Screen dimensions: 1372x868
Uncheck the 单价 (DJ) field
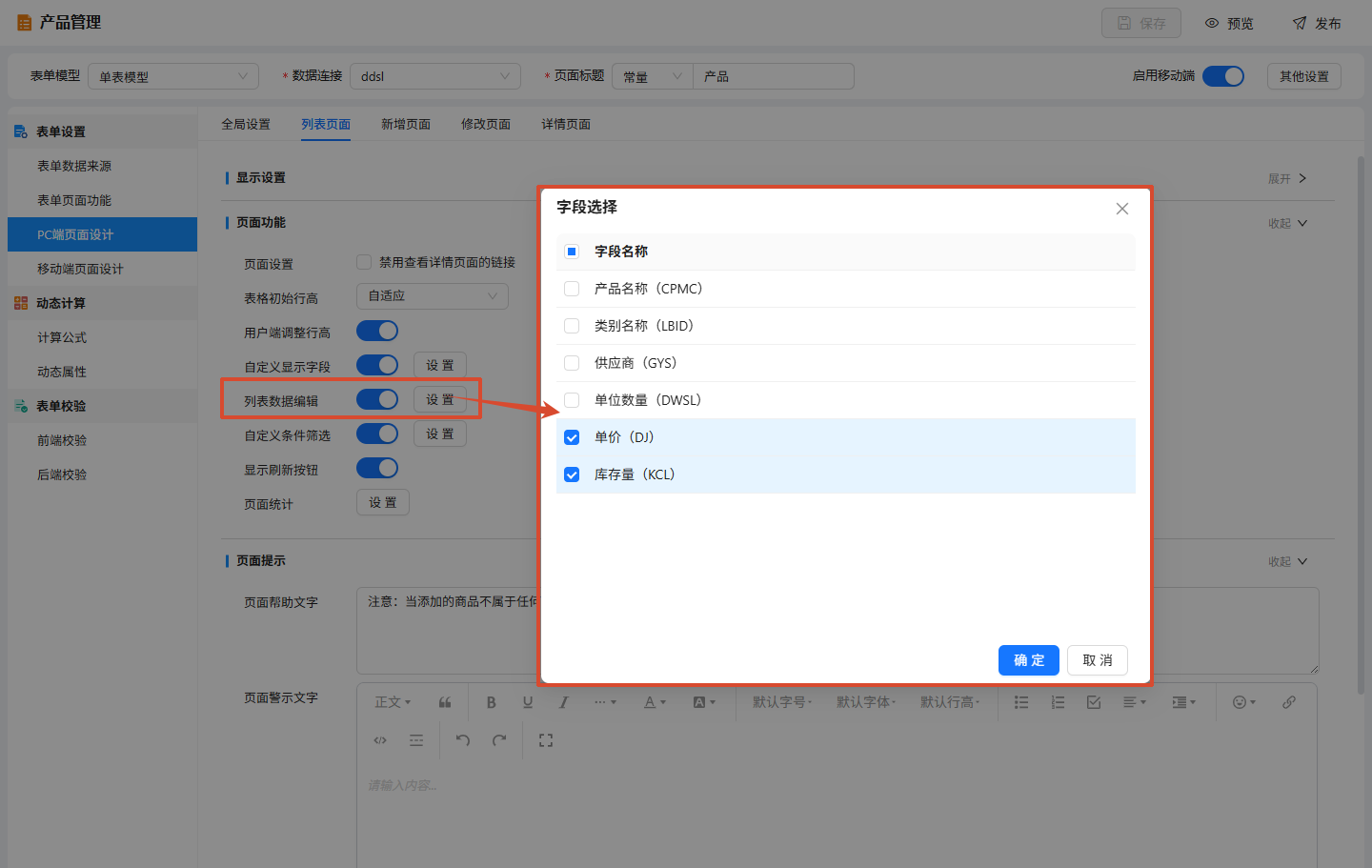point(572,437)
